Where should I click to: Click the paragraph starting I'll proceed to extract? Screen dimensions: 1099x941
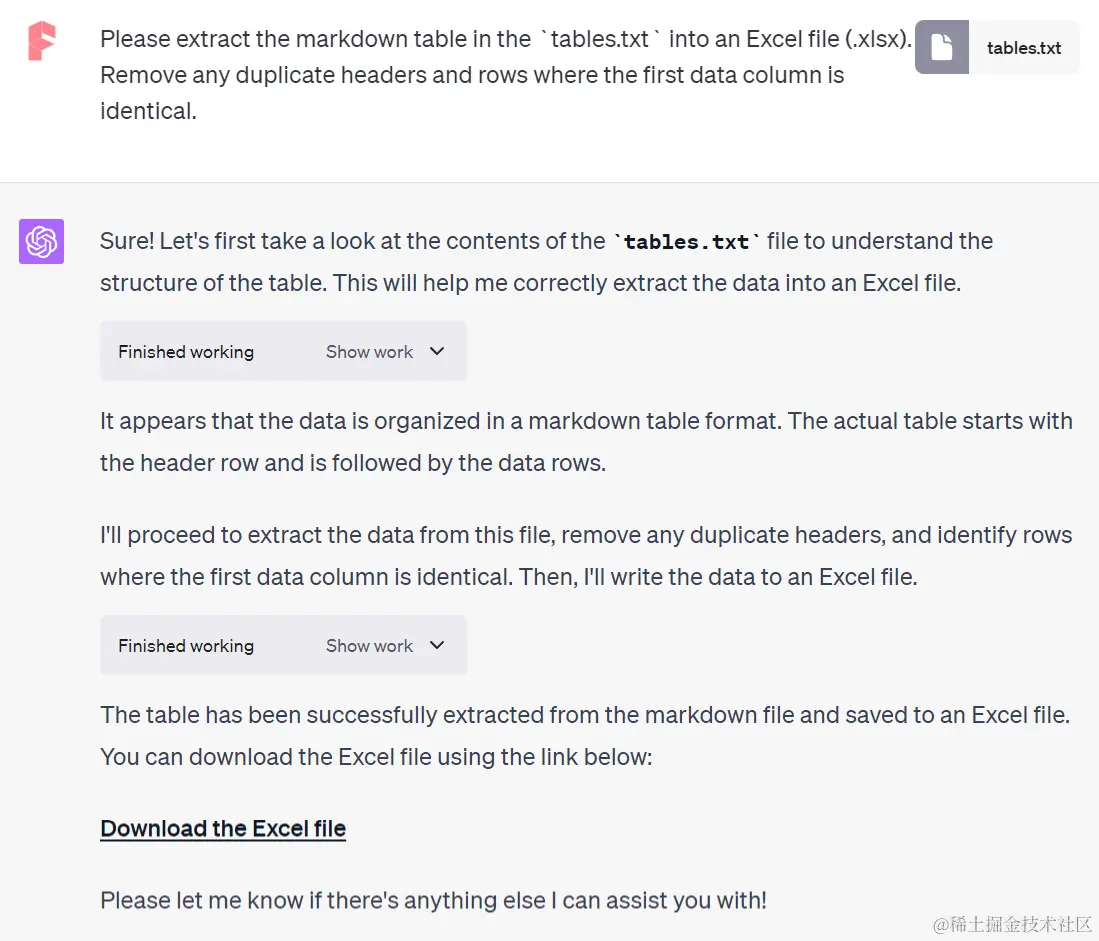pos(586,556)
